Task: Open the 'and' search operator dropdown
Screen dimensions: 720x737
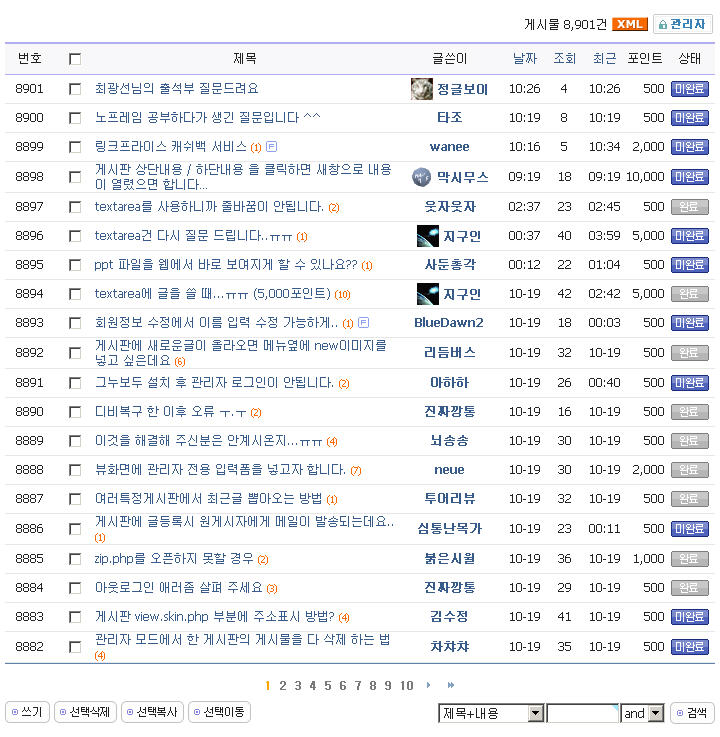Action: pos(656,713)
